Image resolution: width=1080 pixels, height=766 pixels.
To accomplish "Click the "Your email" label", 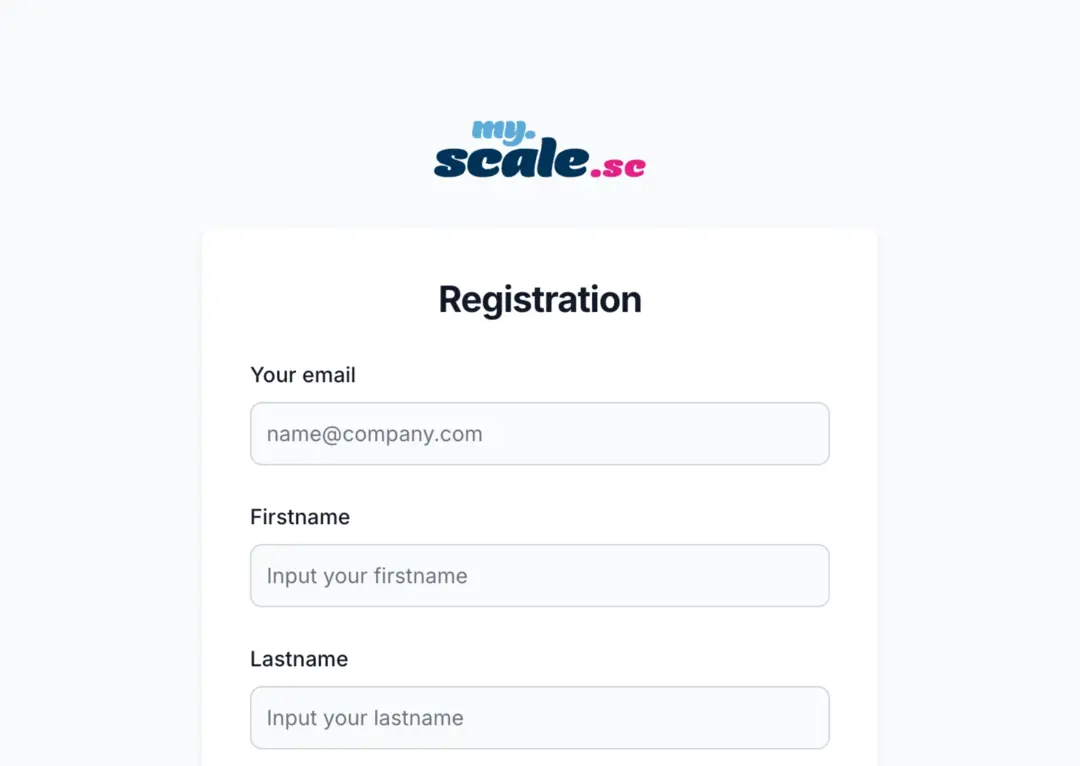I will click(x=303, y=375).
